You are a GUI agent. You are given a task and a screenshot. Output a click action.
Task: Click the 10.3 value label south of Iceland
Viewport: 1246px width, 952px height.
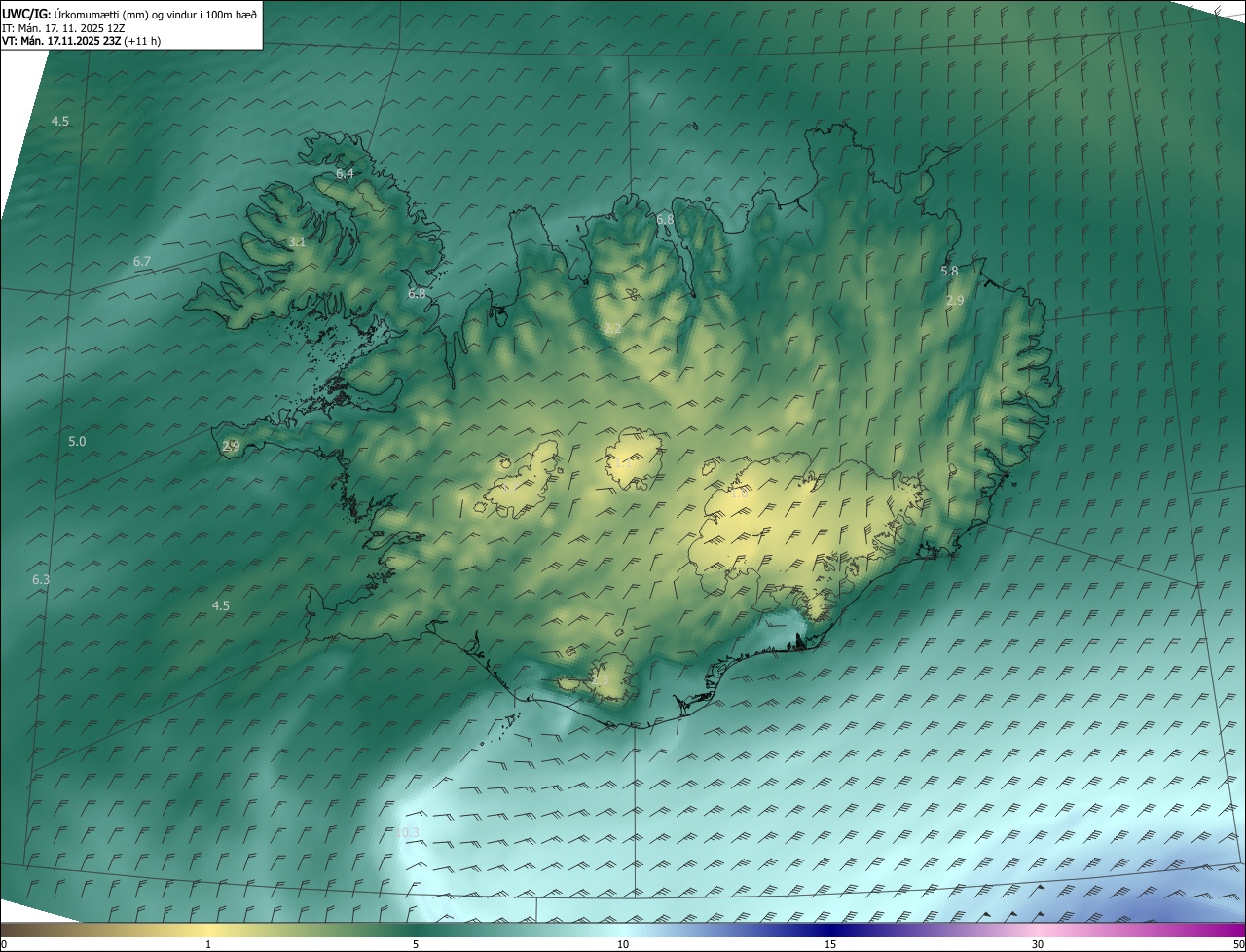(x=408, y=832)
